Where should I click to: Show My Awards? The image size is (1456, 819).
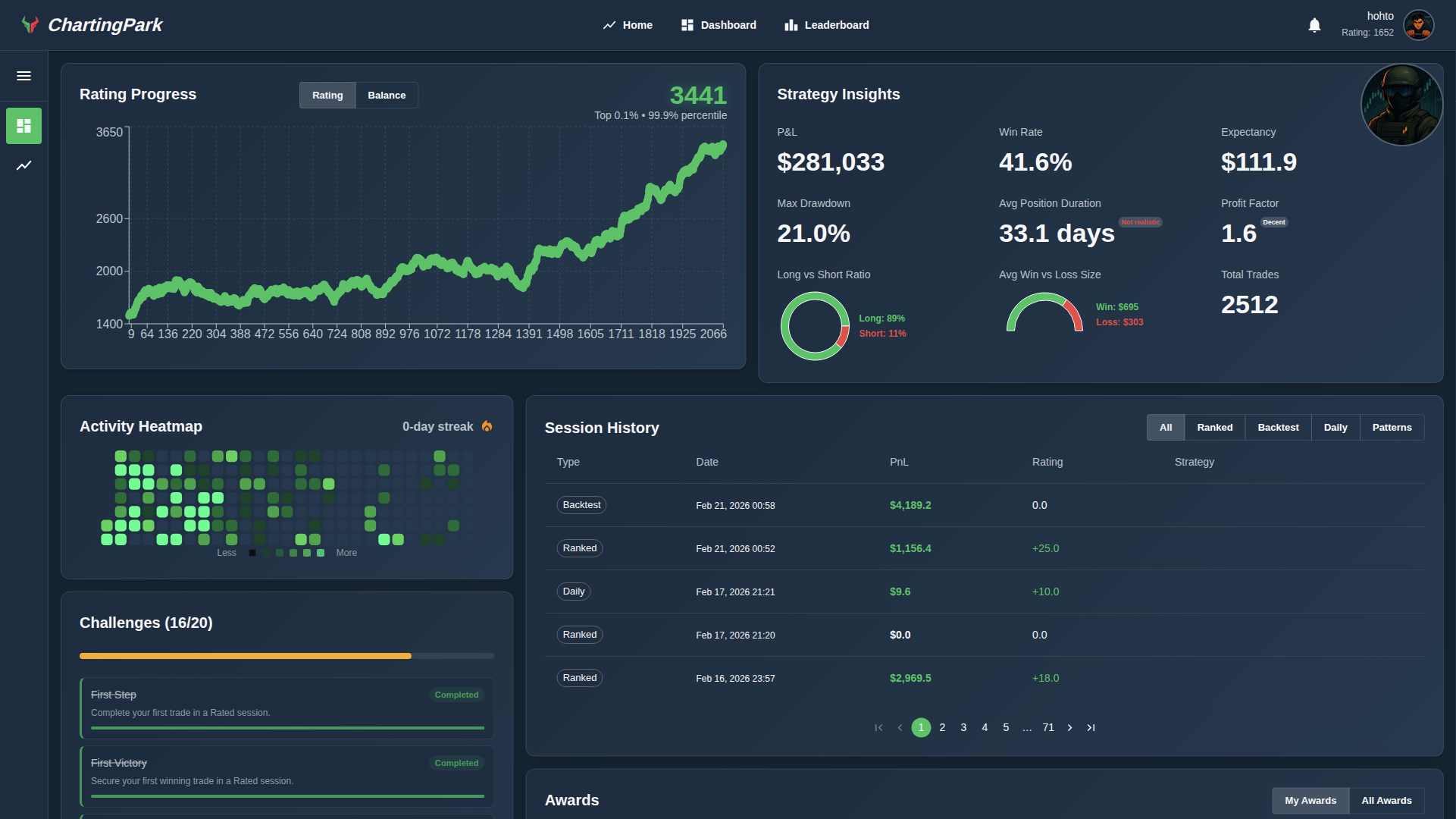tap(1310, 800)
